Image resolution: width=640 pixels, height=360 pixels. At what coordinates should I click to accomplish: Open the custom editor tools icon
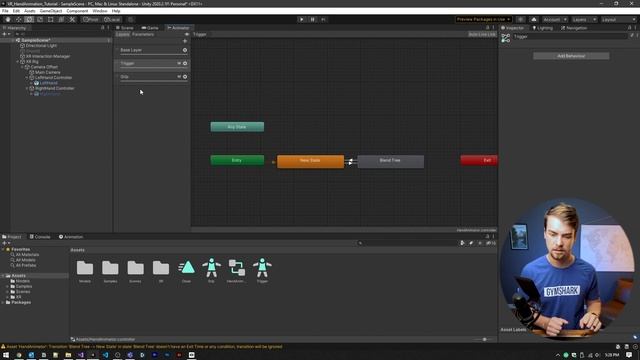coord(72,19)
